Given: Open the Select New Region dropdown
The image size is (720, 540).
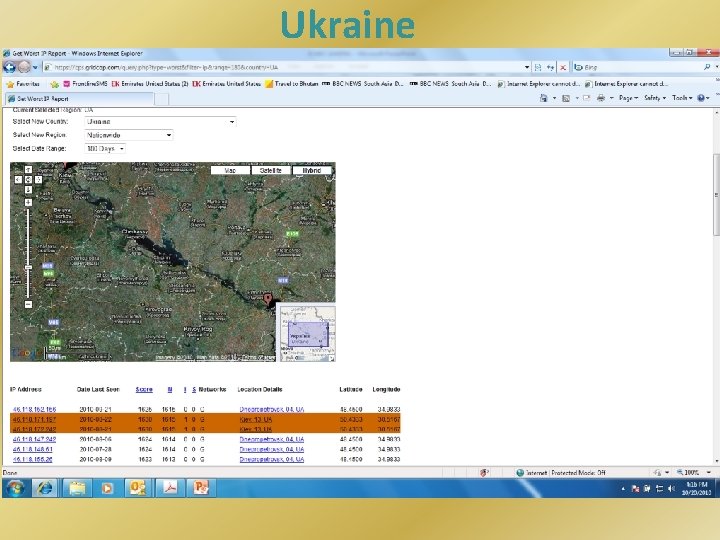Looking at the screenshot, I should pyautogui.click(x=129, y=135).
